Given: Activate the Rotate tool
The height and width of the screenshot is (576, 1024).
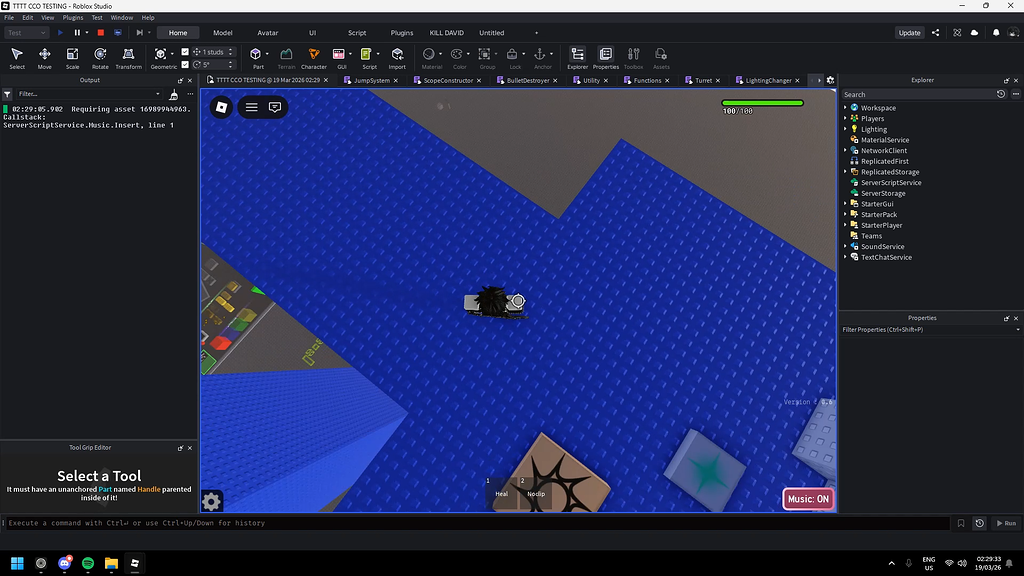Looking at the screenshot, I should click(x=100, y=57).
